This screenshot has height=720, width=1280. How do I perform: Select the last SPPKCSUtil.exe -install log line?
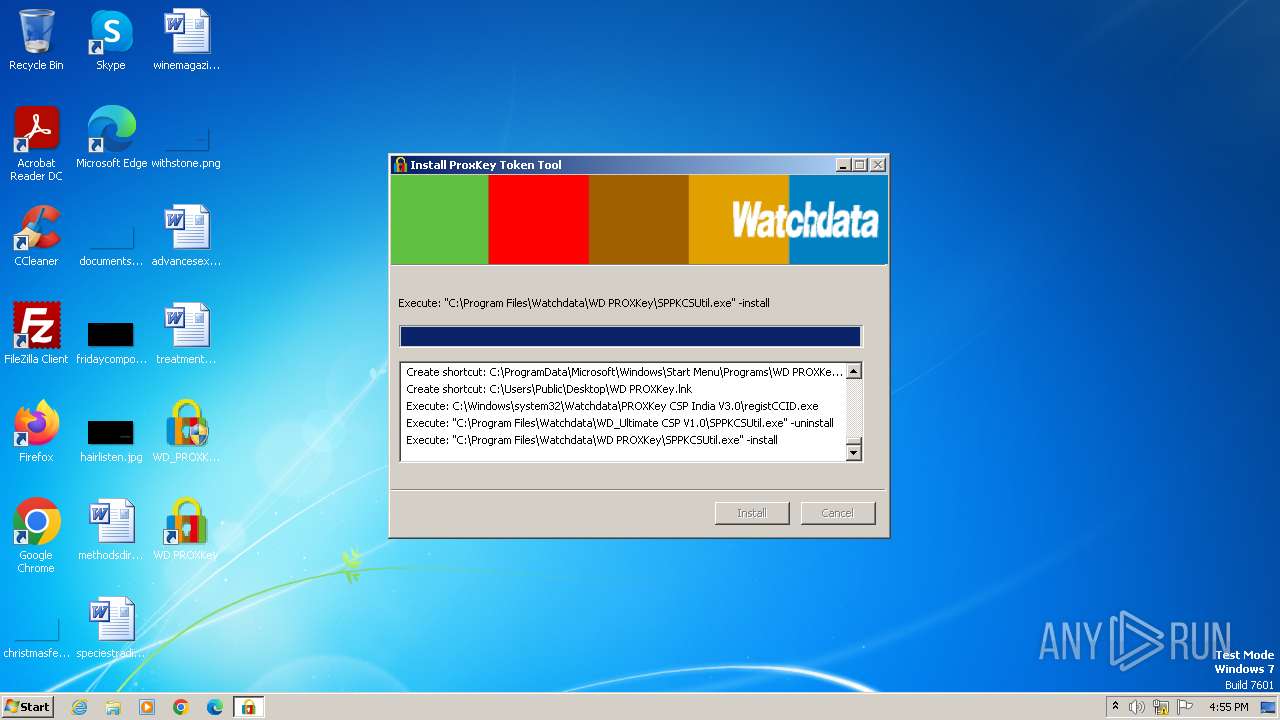[x=592, y=440]
